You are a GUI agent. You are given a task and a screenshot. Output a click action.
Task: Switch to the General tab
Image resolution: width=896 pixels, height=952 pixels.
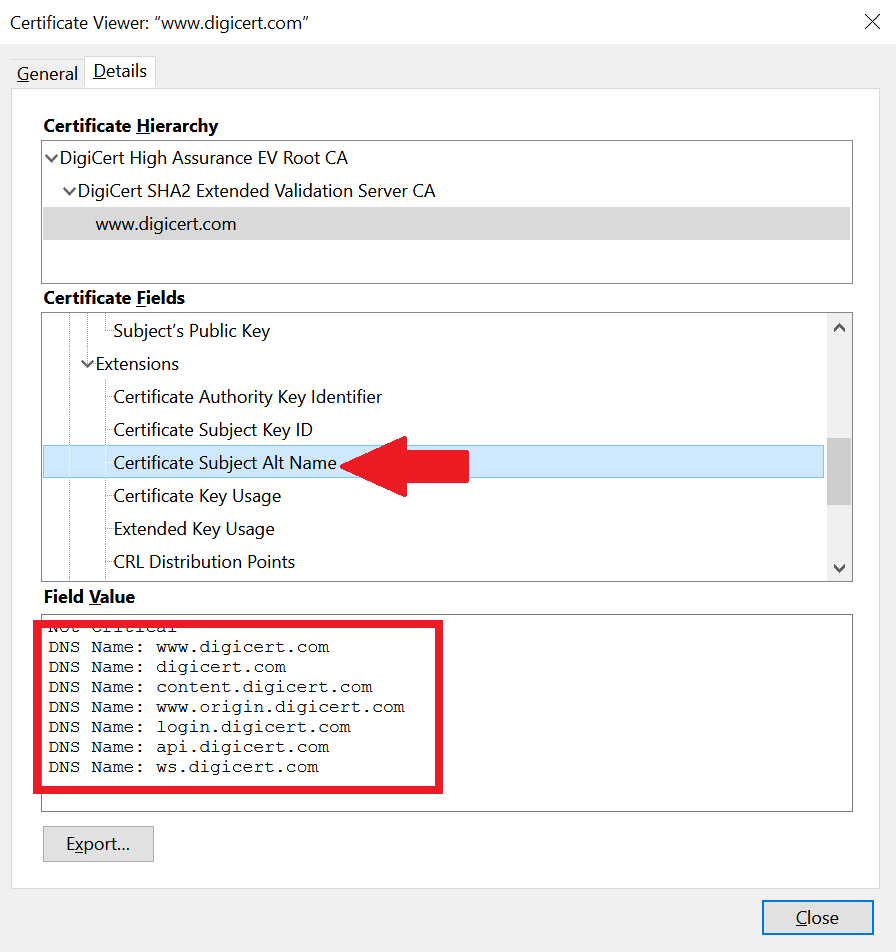point(46,73)
